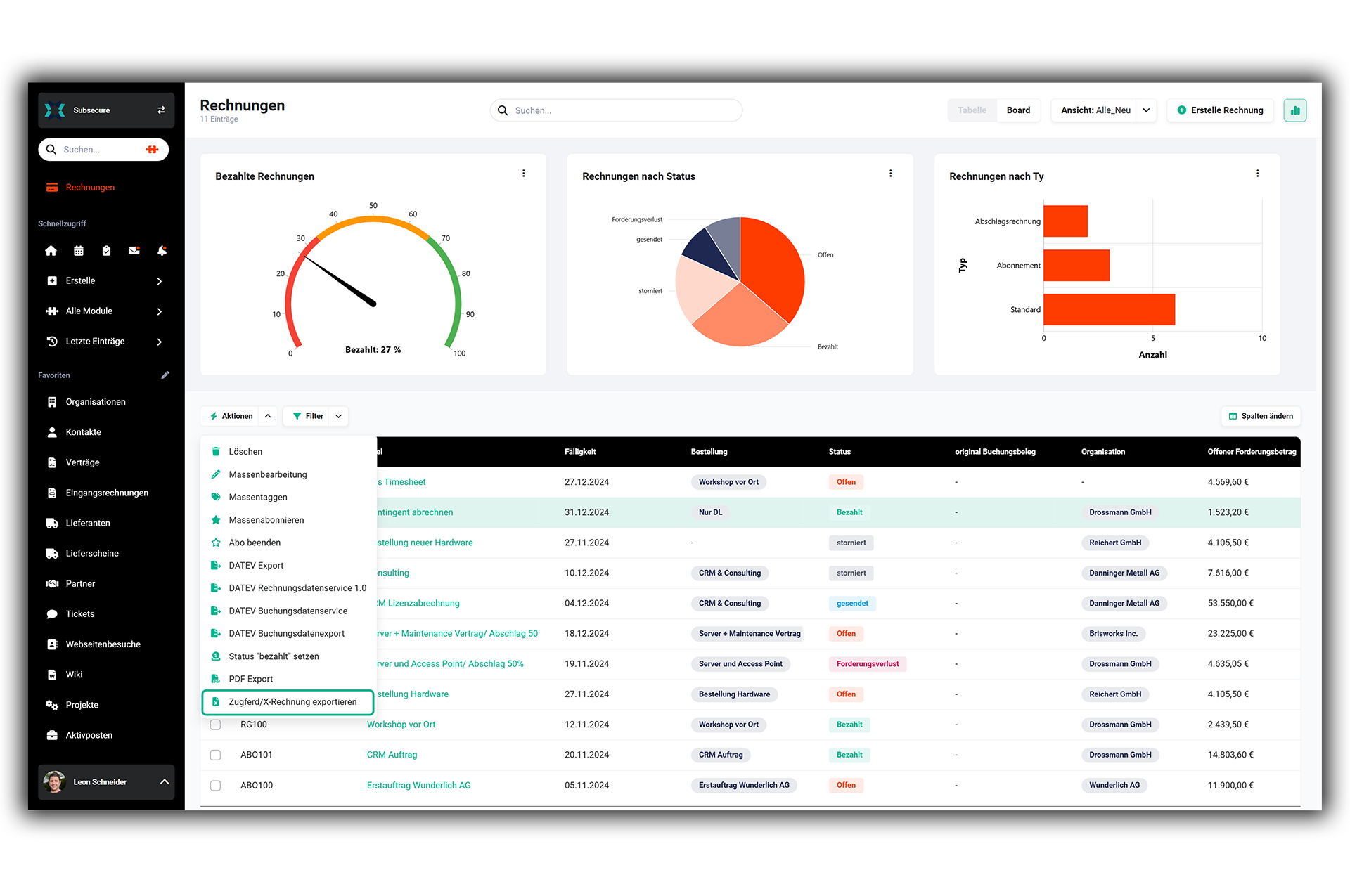Tick the checkbox for ABO100
The image size is (1350, 896).
216,786
